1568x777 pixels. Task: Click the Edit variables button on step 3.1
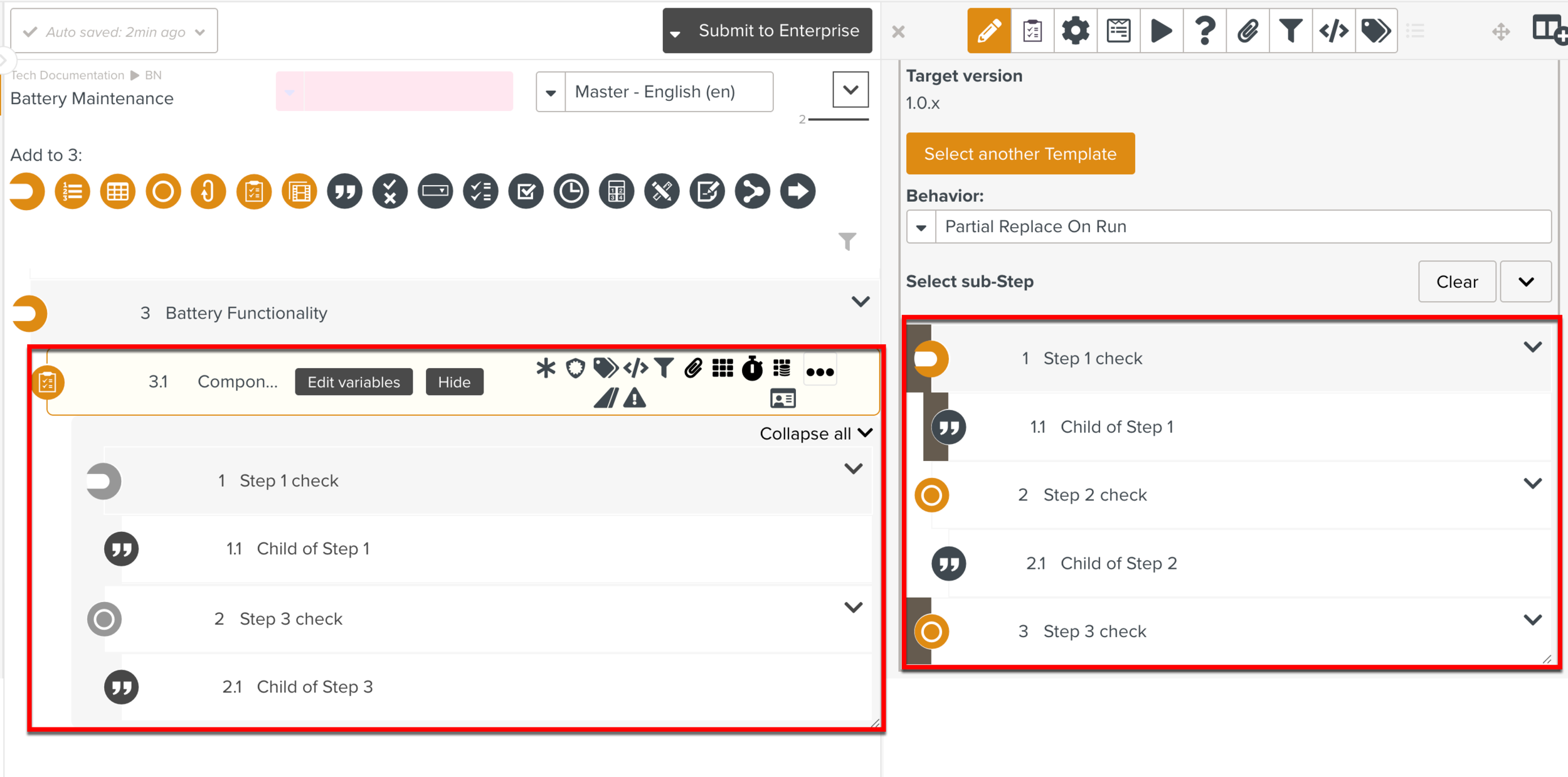click(x=353, y=381)
